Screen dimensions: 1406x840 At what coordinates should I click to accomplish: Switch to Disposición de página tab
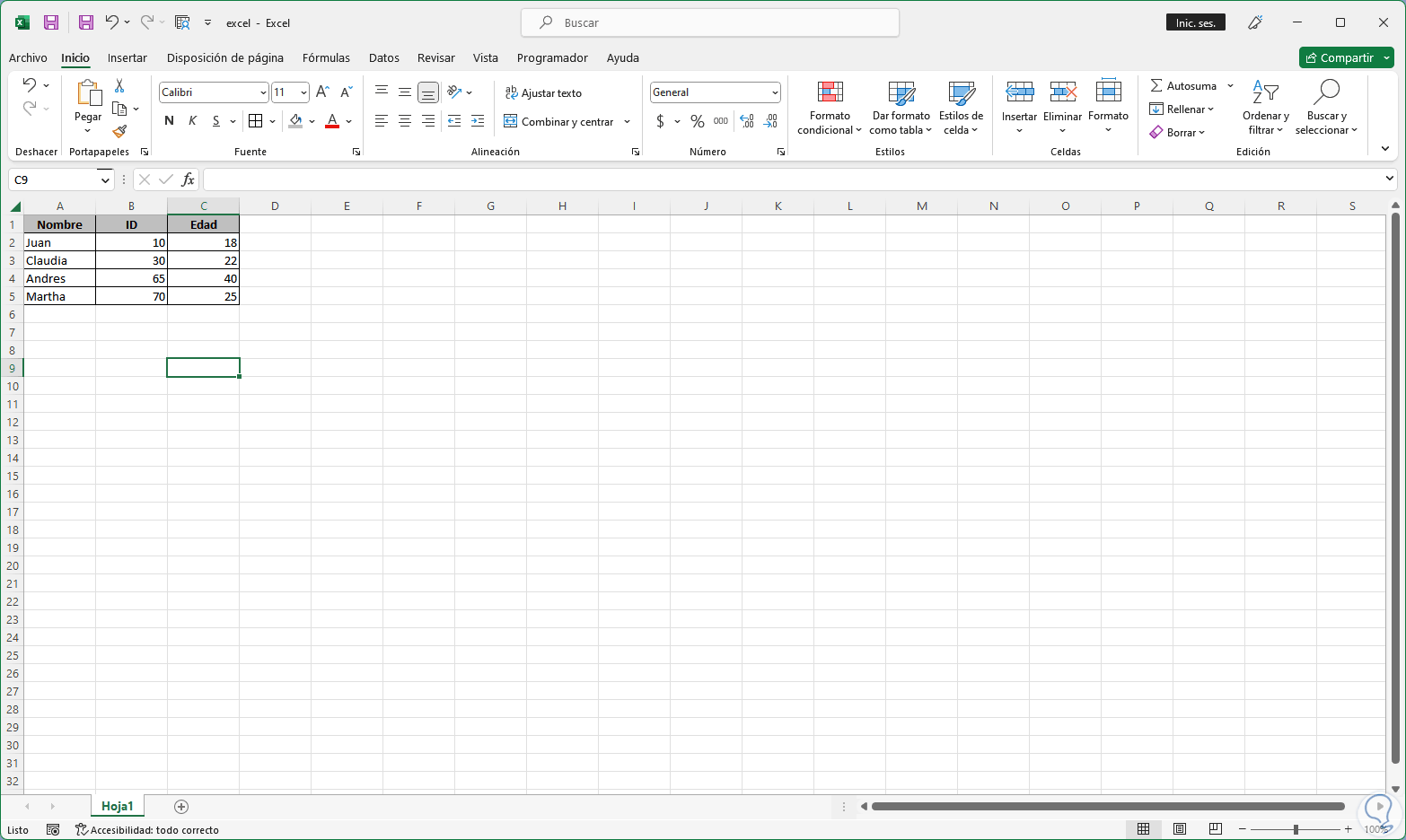(x=225, y=58)
